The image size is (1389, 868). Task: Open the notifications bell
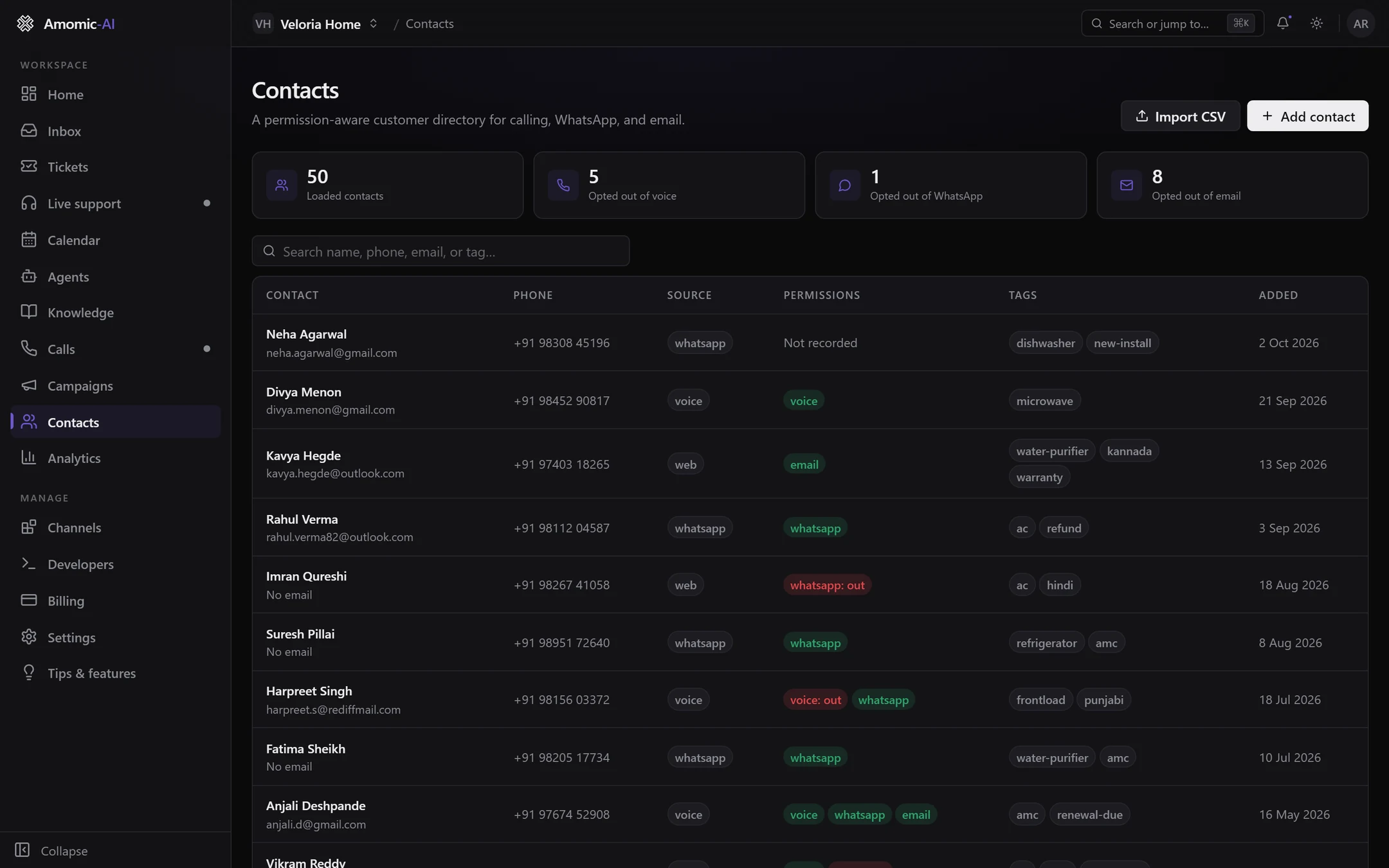pyautogui.click(x=1283, y=23)
